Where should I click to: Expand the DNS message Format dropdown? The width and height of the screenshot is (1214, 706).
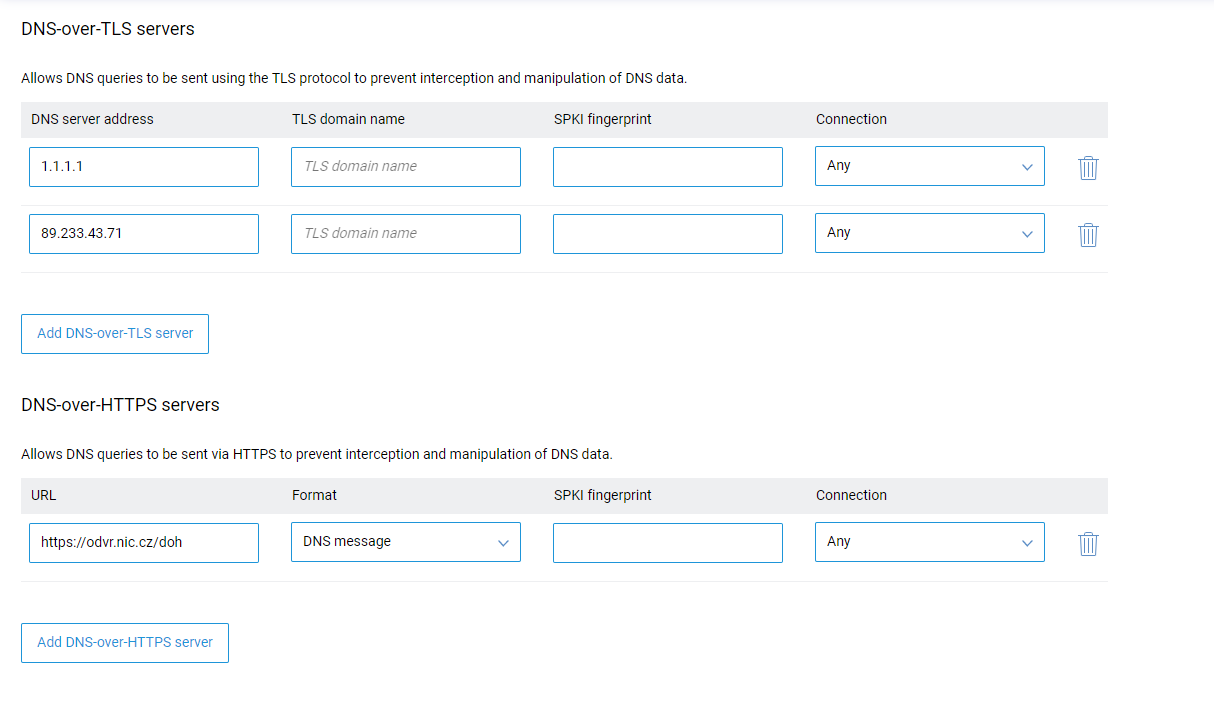406,542
